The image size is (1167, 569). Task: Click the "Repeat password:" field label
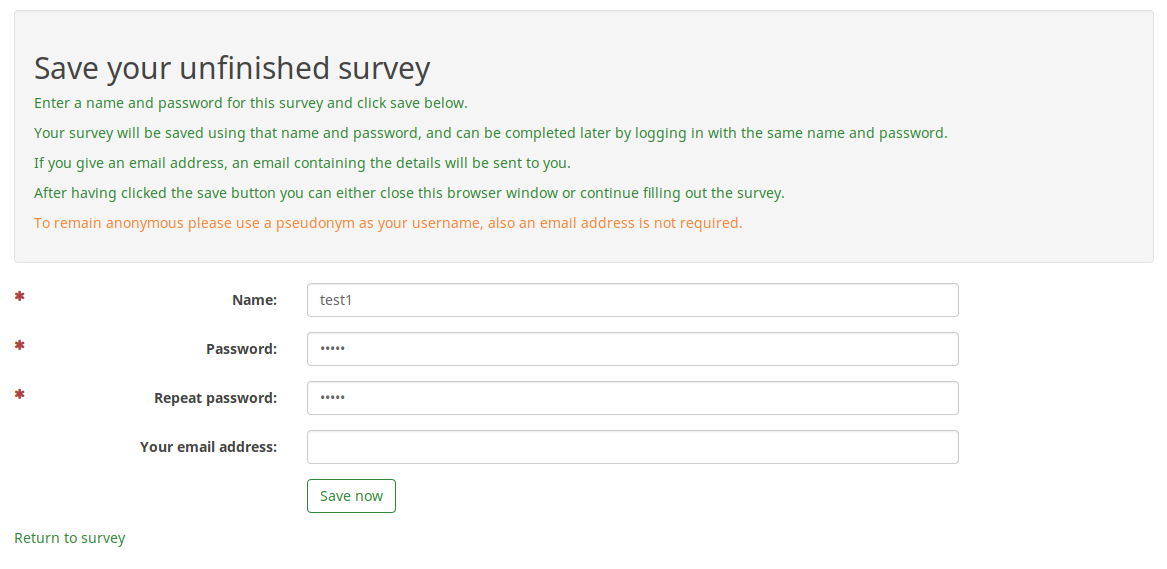point(215,398)
